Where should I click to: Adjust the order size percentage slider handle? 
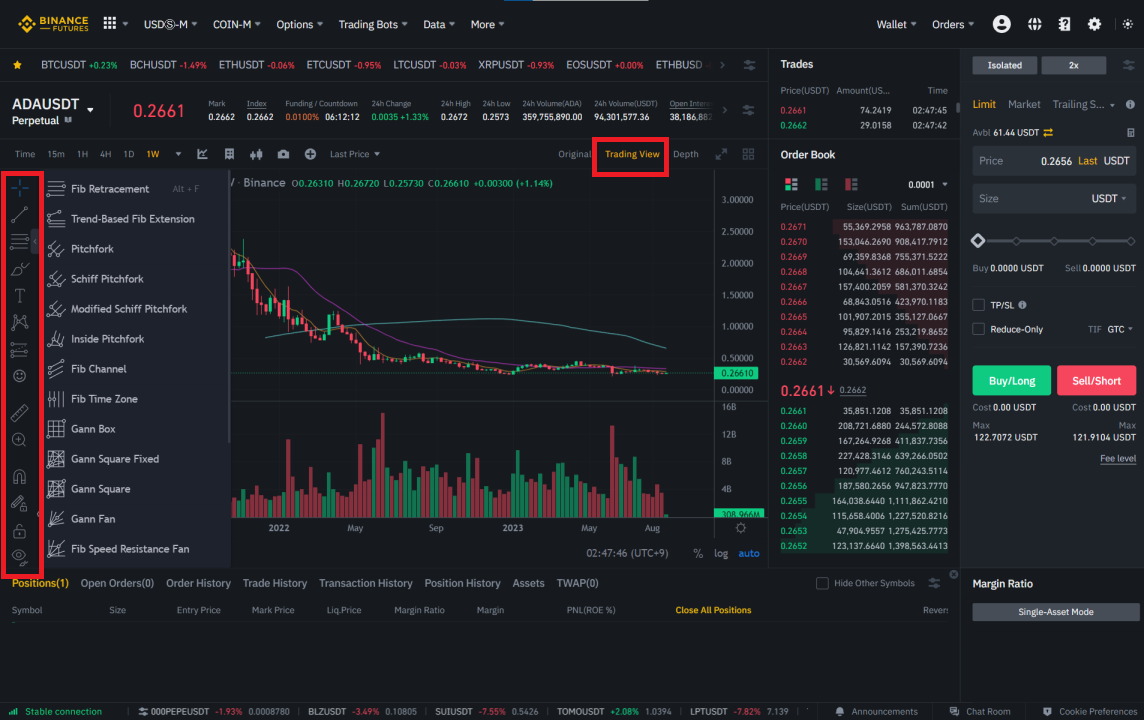[978, 241]
